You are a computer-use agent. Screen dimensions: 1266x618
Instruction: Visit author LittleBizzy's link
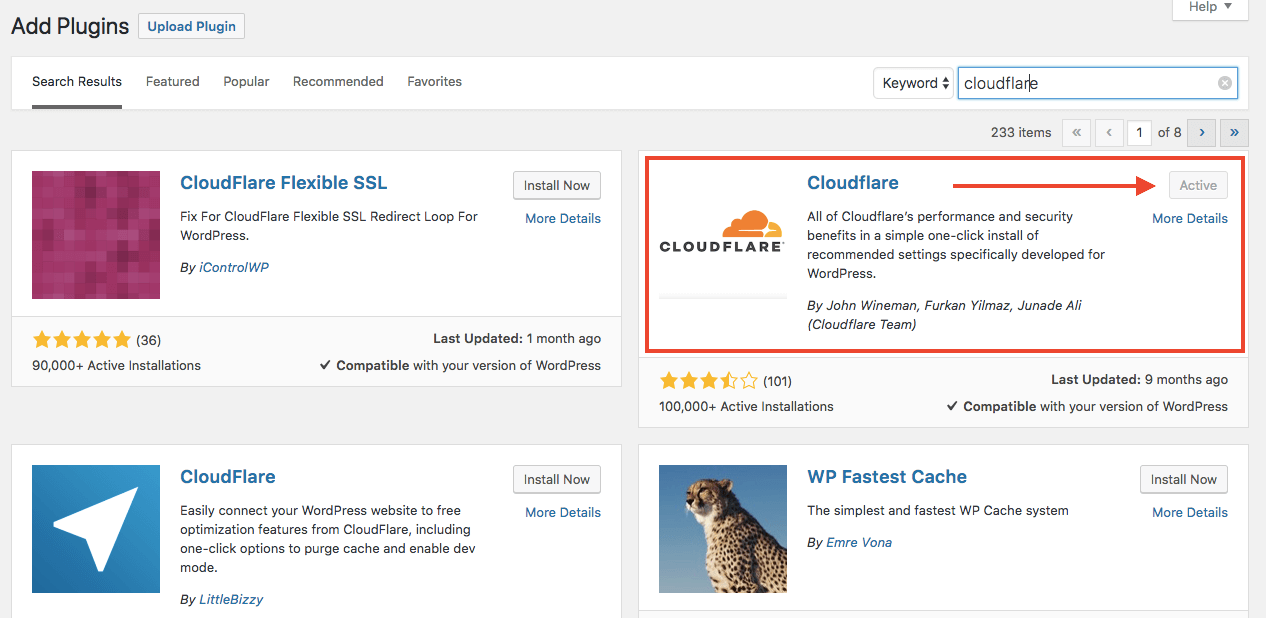tap(230, 600)
